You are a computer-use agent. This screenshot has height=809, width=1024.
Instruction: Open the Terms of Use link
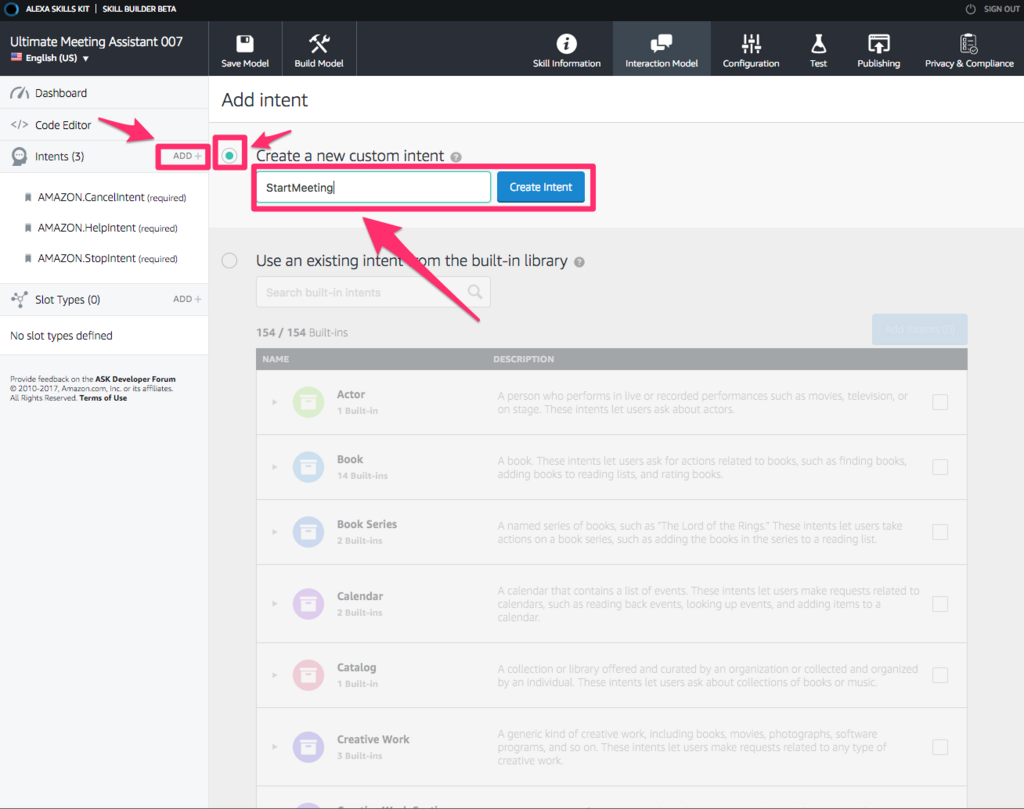pyautogui.click(x=103, y=398)
